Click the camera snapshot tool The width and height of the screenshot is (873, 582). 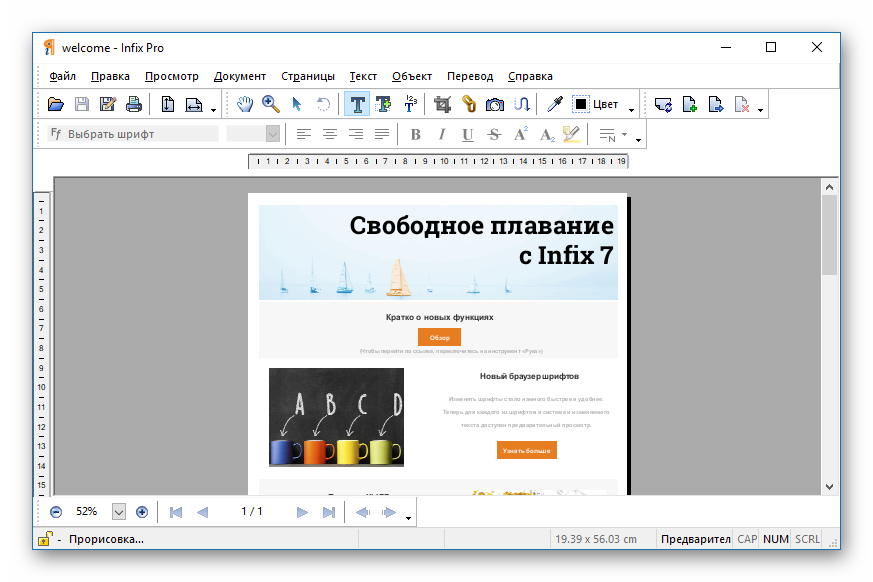point(495,104)
